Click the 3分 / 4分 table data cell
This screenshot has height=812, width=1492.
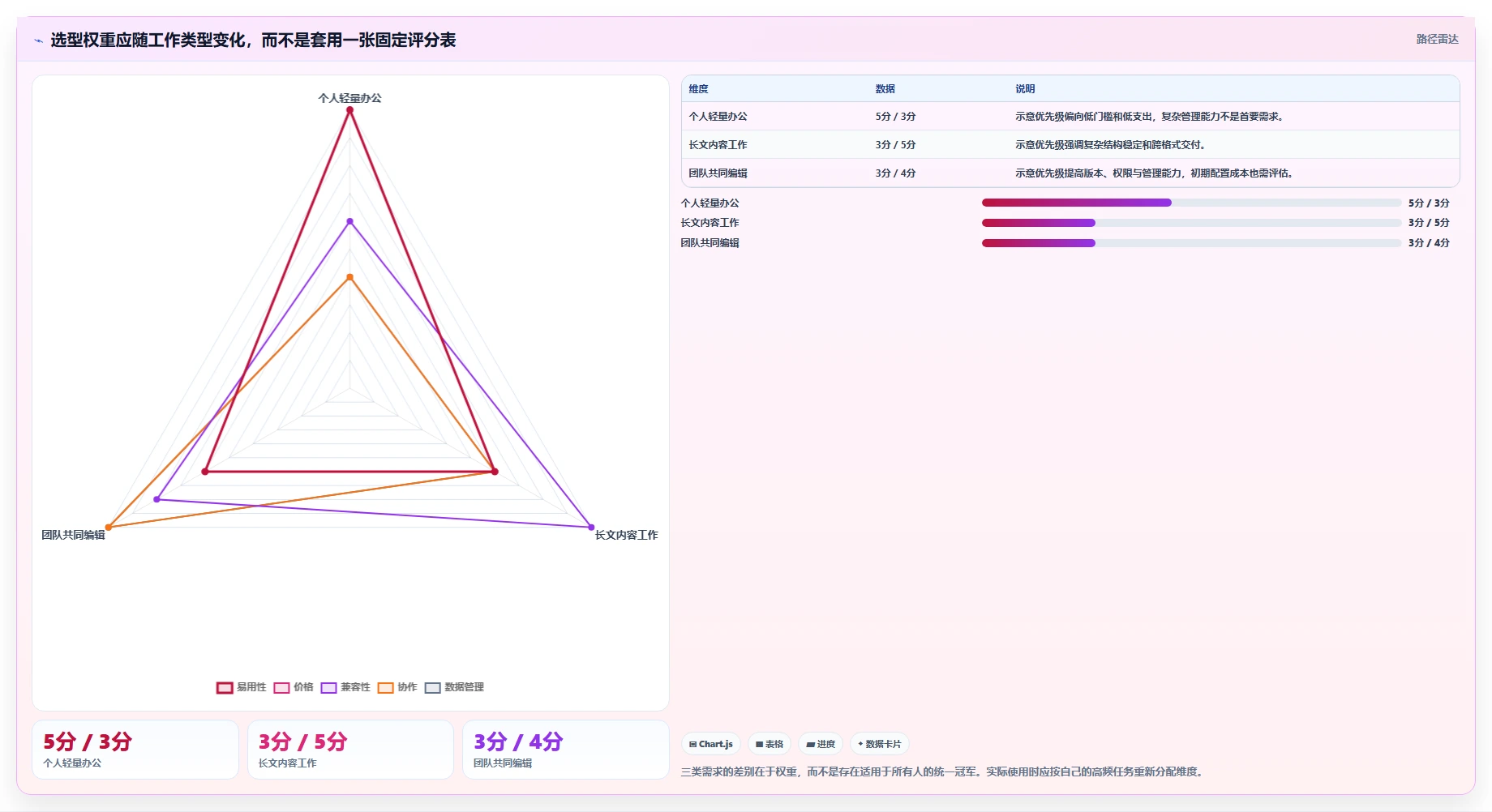tap(895, 173)
